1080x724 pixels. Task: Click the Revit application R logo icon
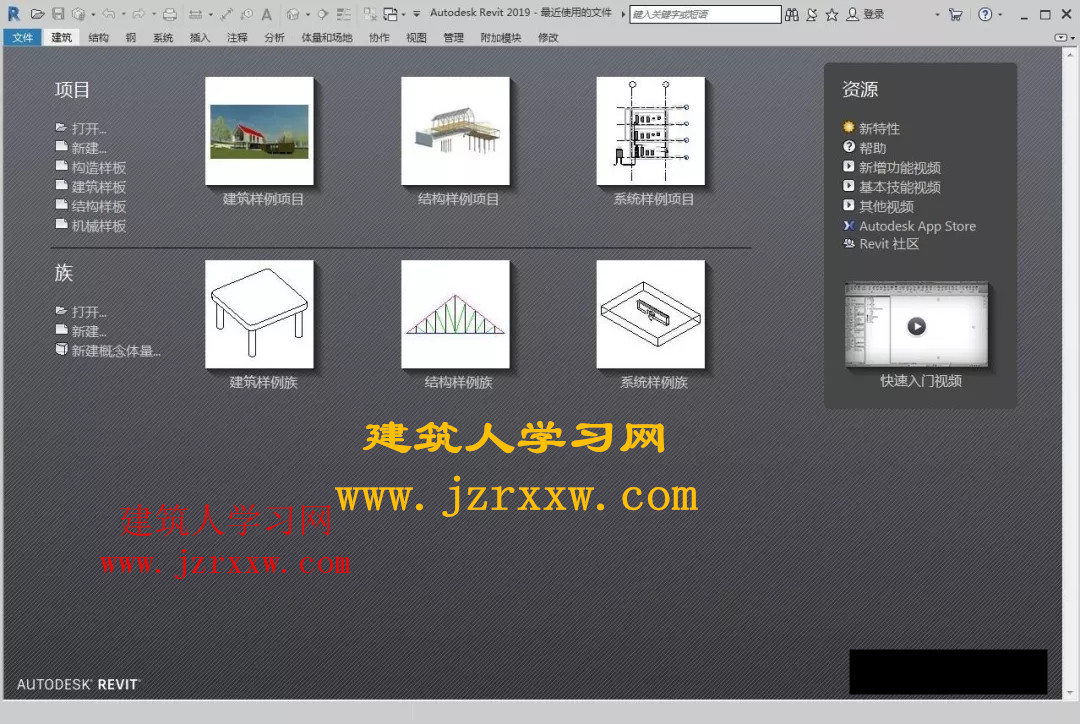[13, 14]
